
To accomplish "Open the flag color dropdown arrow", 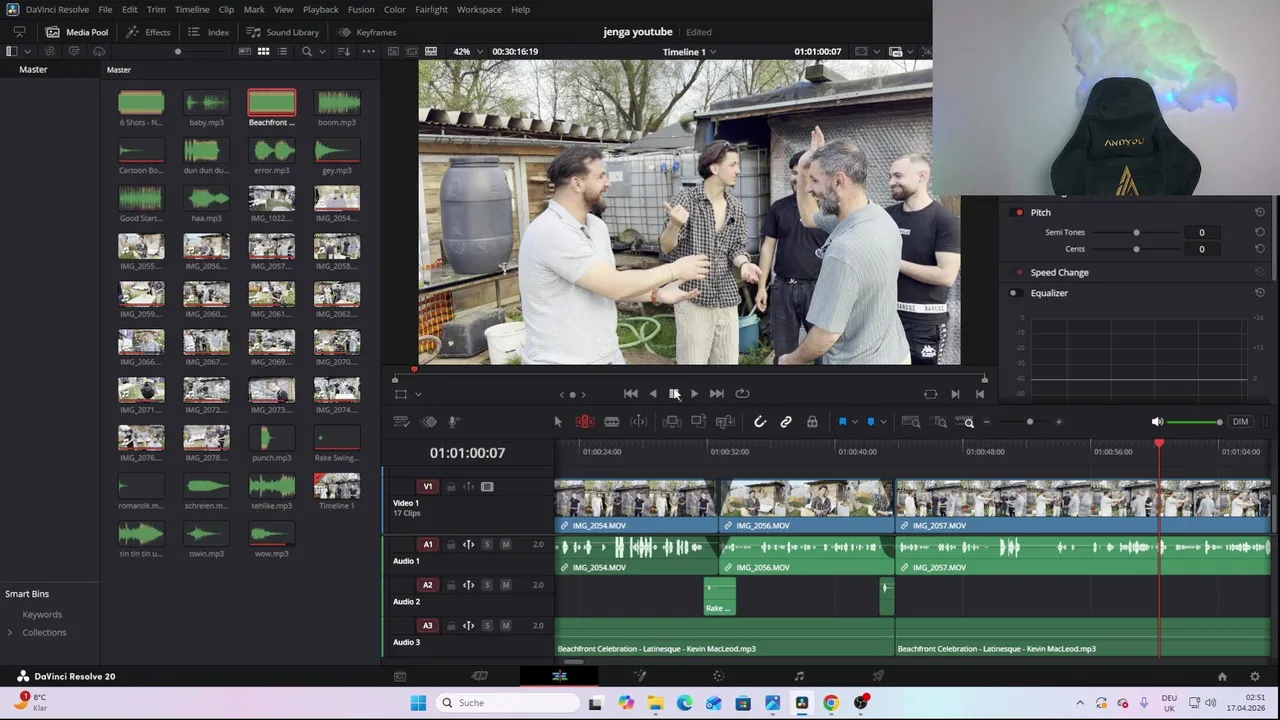I will [854, 422].
